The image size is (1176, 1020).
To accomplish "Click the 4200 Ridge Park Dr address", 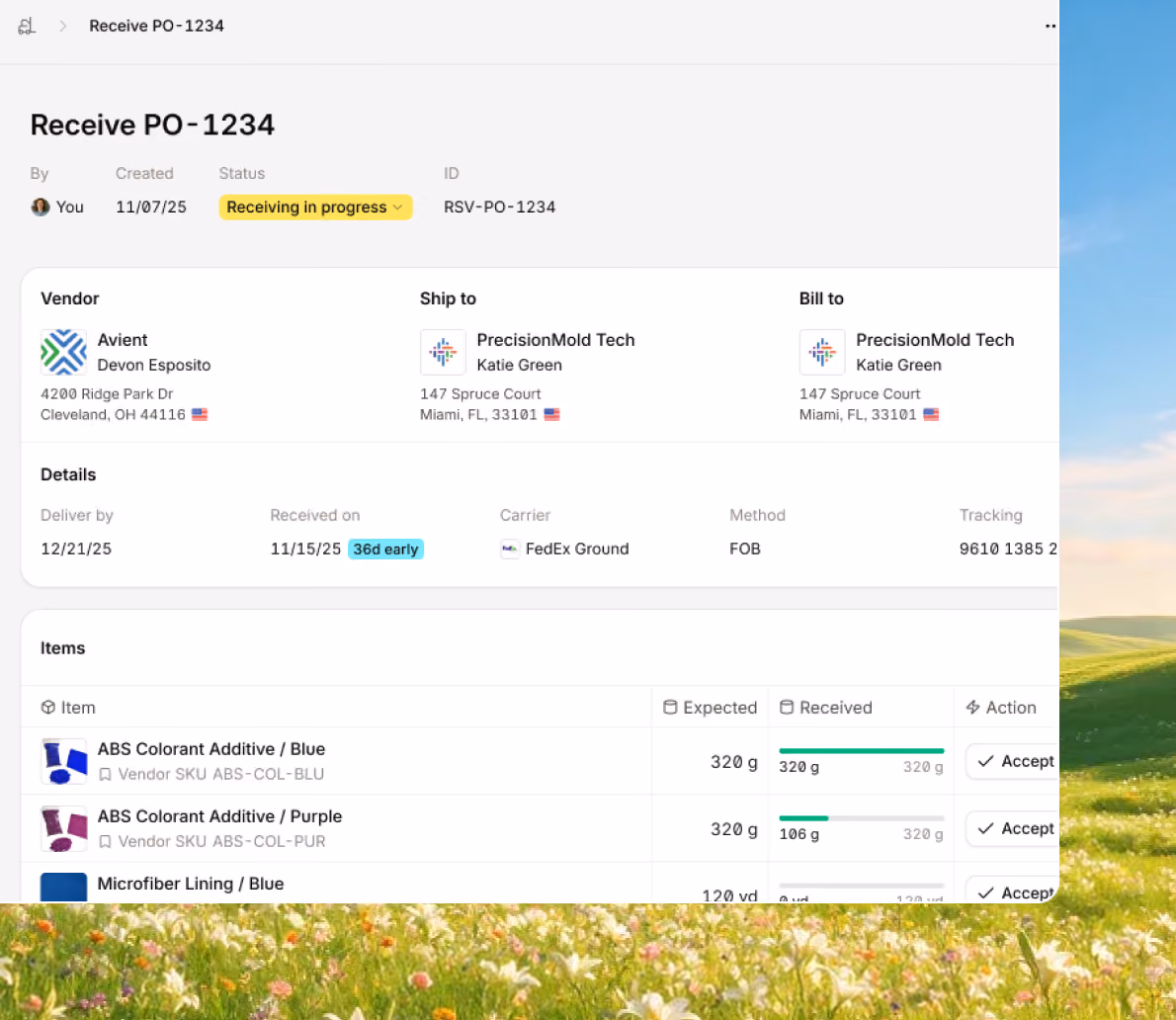I will (107, 393).
